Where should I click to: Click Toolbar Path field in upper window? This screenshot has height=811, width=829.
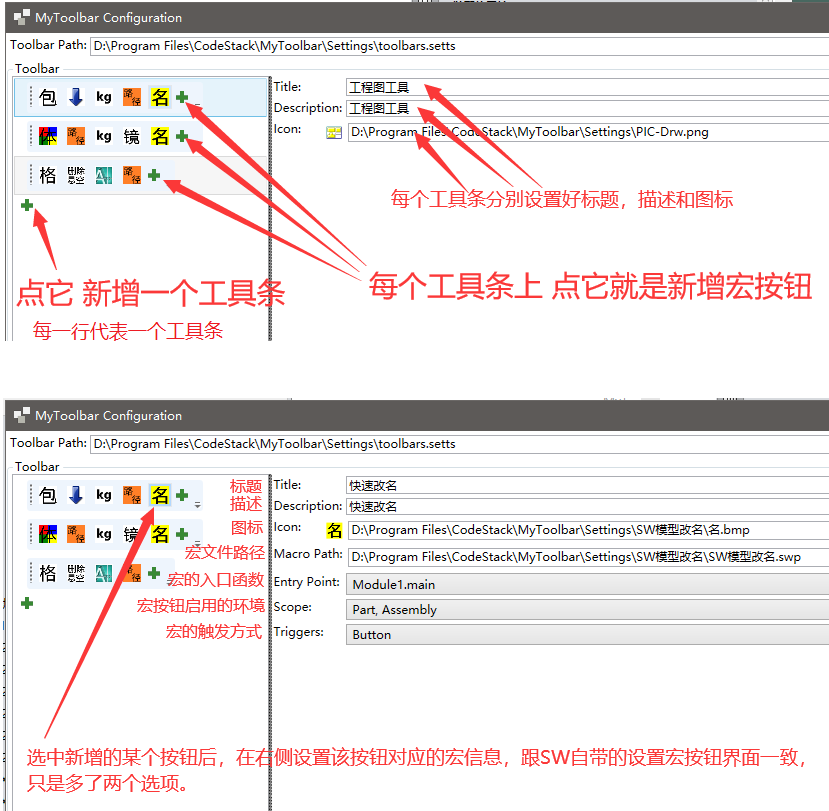(x=459, y=46)
